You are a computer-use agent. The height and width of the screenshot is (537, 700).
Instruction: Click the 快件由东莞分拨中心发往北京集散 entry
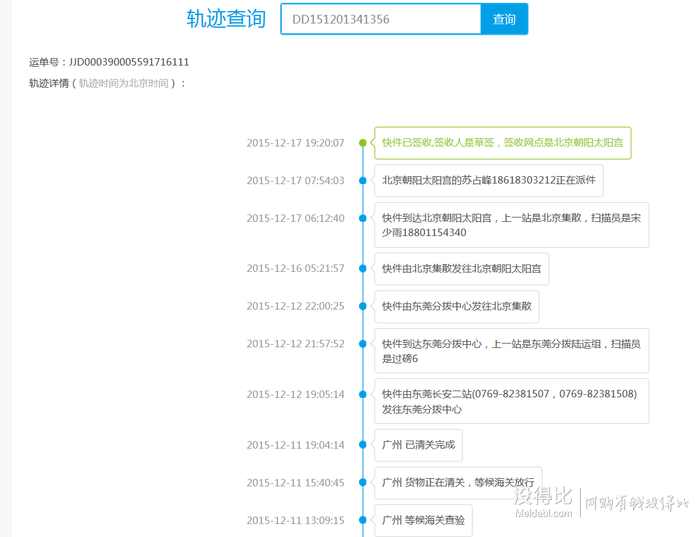pyautogui.click(x=457, y=307)
